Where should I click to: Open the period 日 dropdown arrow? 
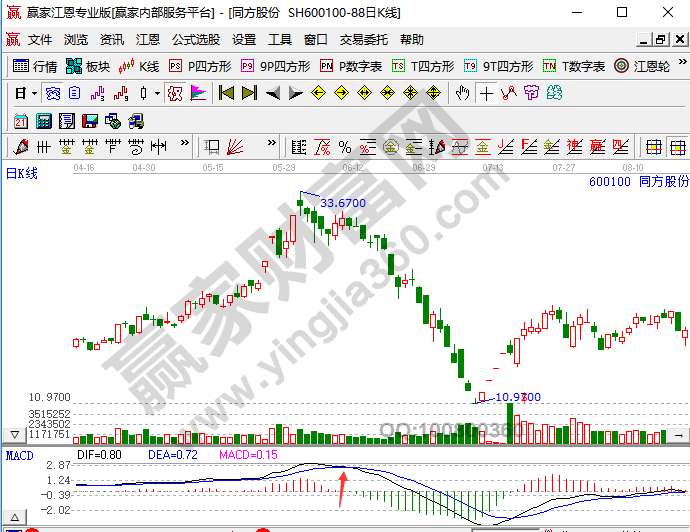pos(34,93)
